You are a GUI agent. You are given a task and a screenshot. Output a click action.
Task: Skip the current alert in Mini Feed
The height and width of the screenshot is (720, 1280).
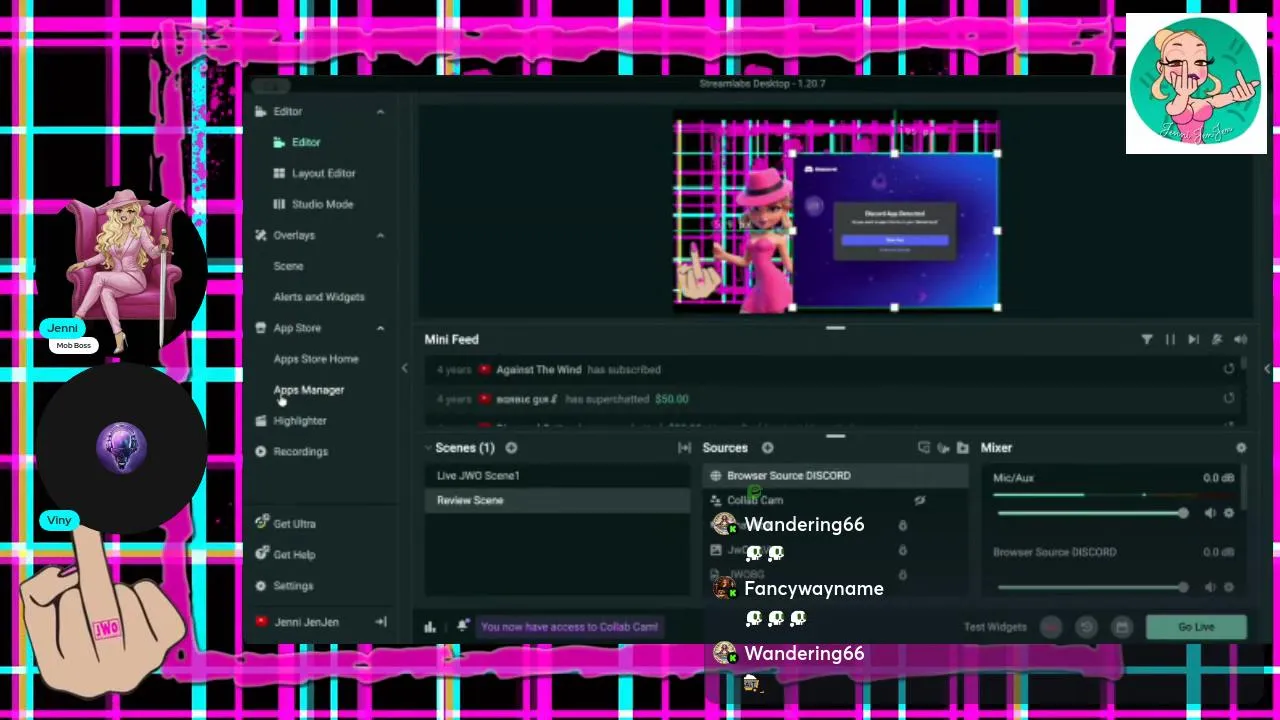[x=1193, y=340]
